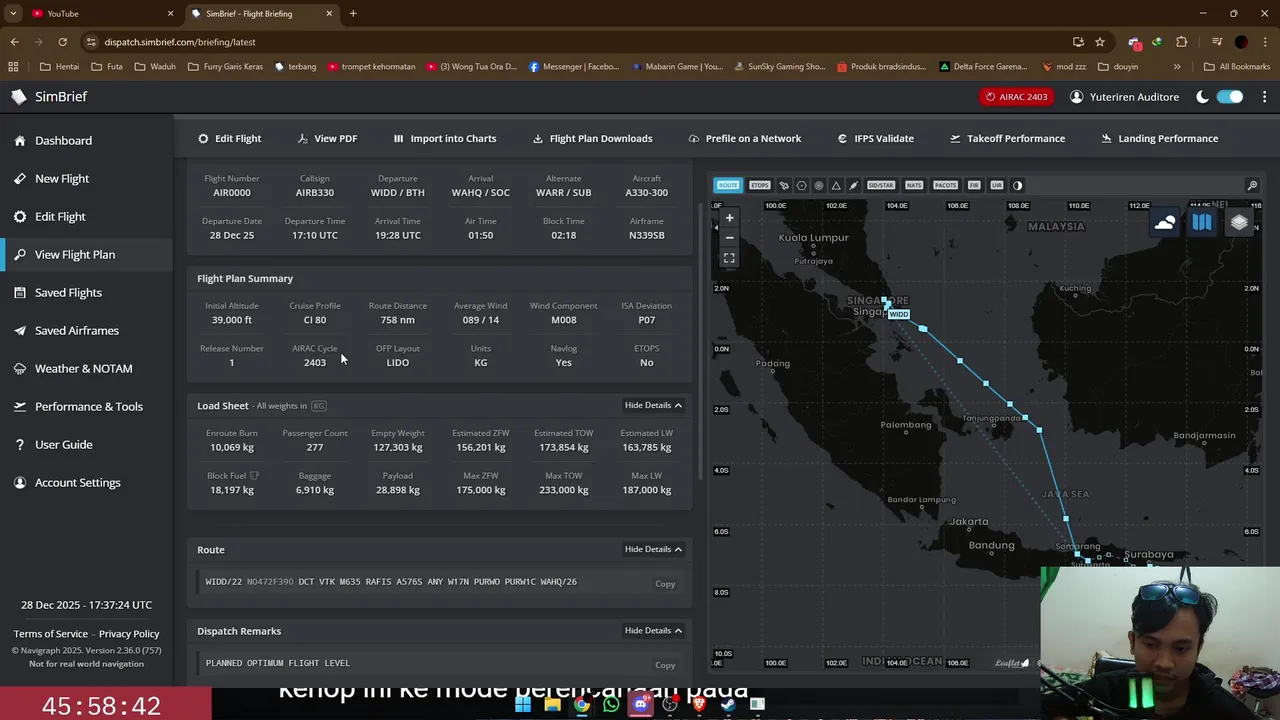
Task: Open the Flight Plan Downloads menu
Action: tap(592, 138)
